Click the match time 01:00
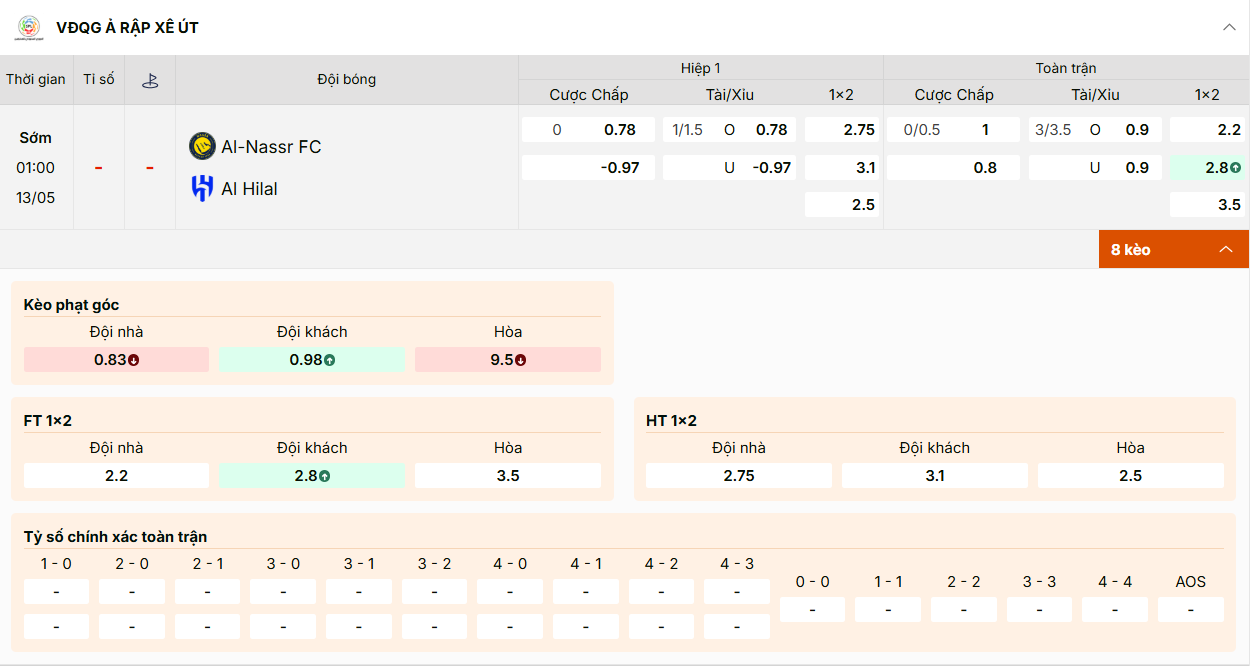 (x=36, y=168)
